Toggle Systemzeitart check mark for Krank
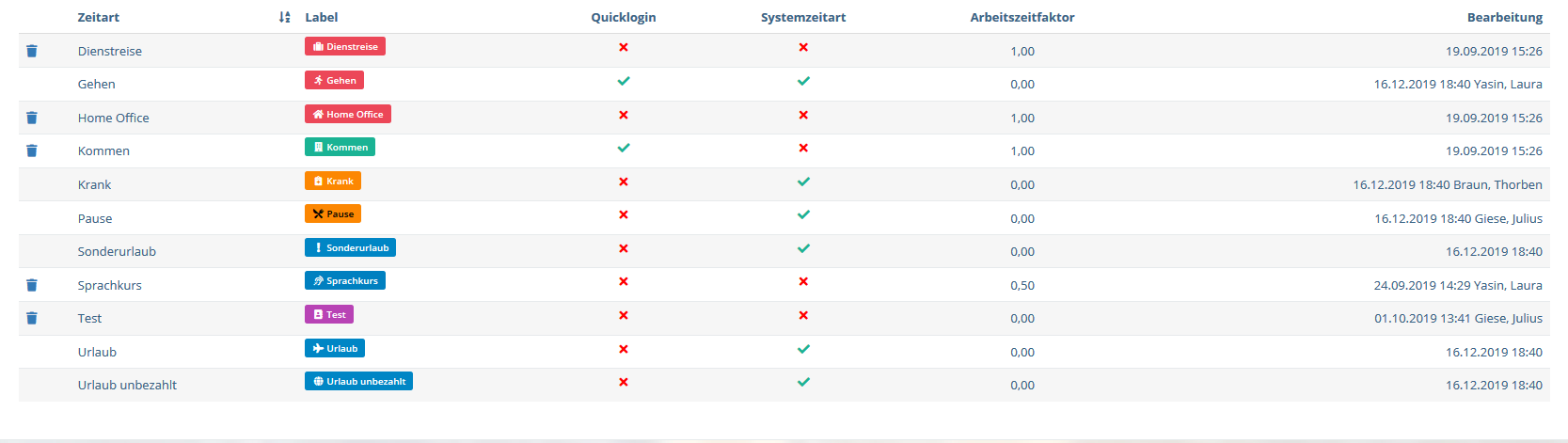The height and width of the screenshot is (443, 1568). coord(803,182)
